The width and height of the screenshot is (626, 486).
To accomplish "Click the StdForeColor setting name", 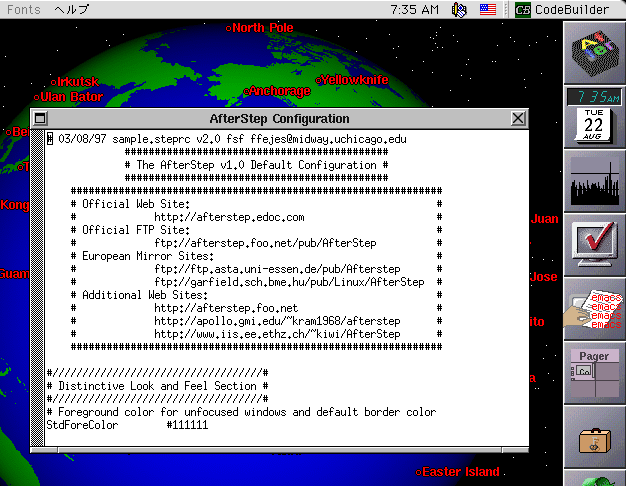I will [x=82, y=425].
